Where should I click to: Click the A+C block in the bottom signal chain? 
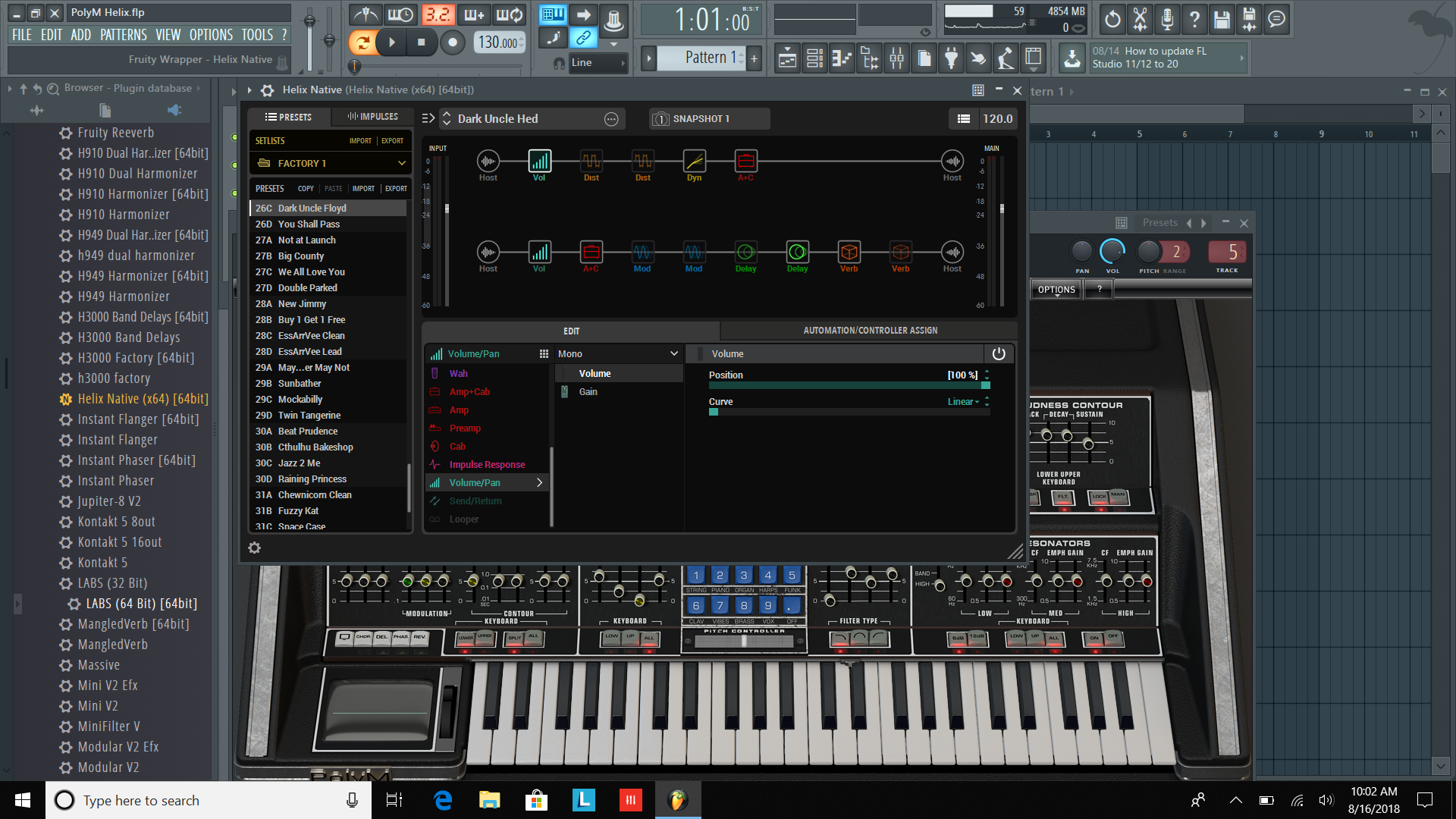click(592, 252)
